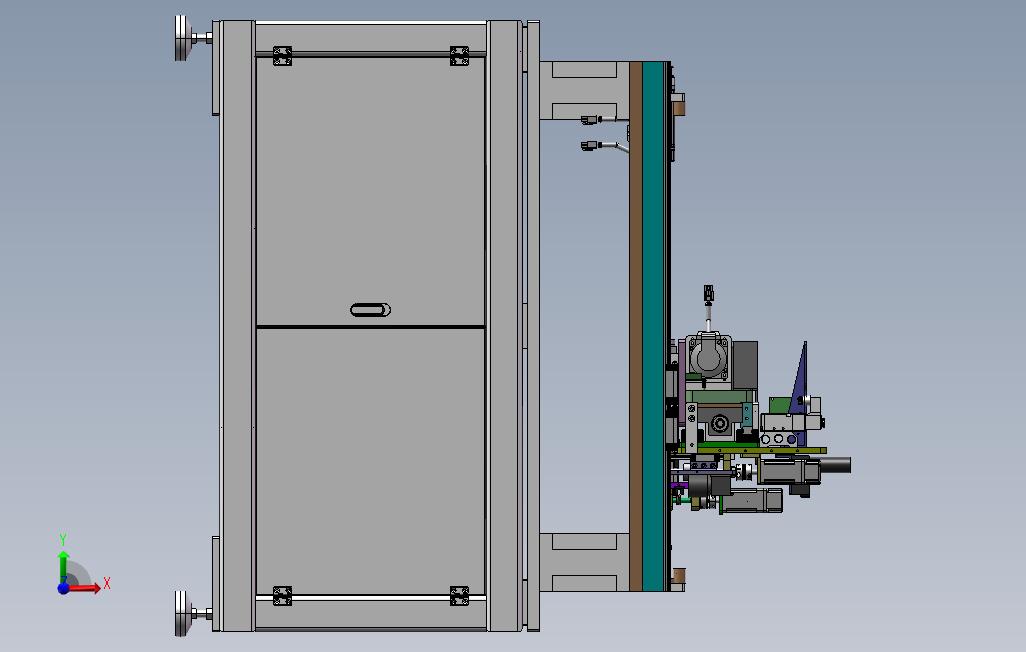Viewport: 1026px width, 652px height.
Task: Click the red X axis arrow of triad
Action: coord(87,588)
